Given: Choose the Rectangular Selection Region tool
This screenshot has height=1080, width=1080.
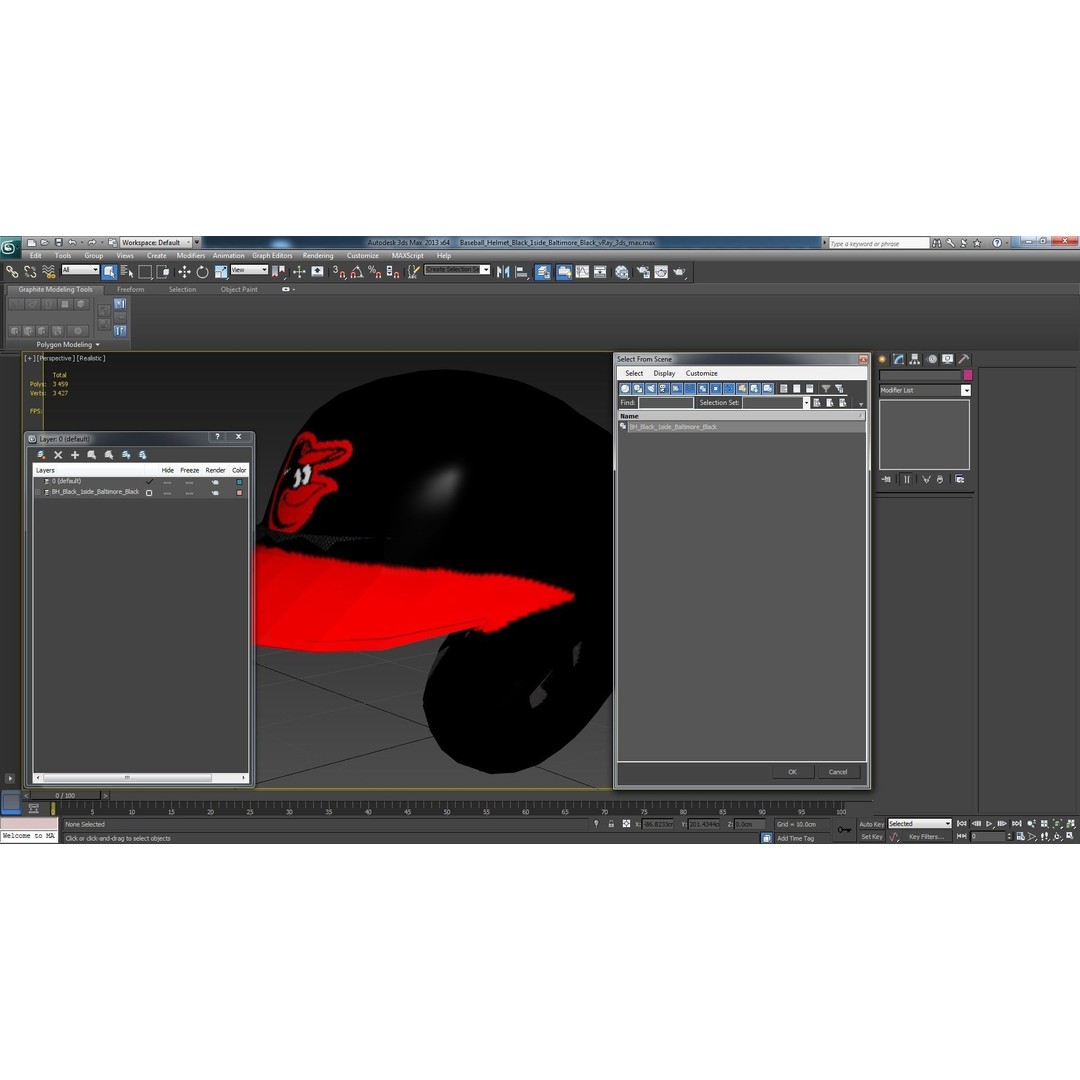Looking at the screenshot, I should point(145,272).
